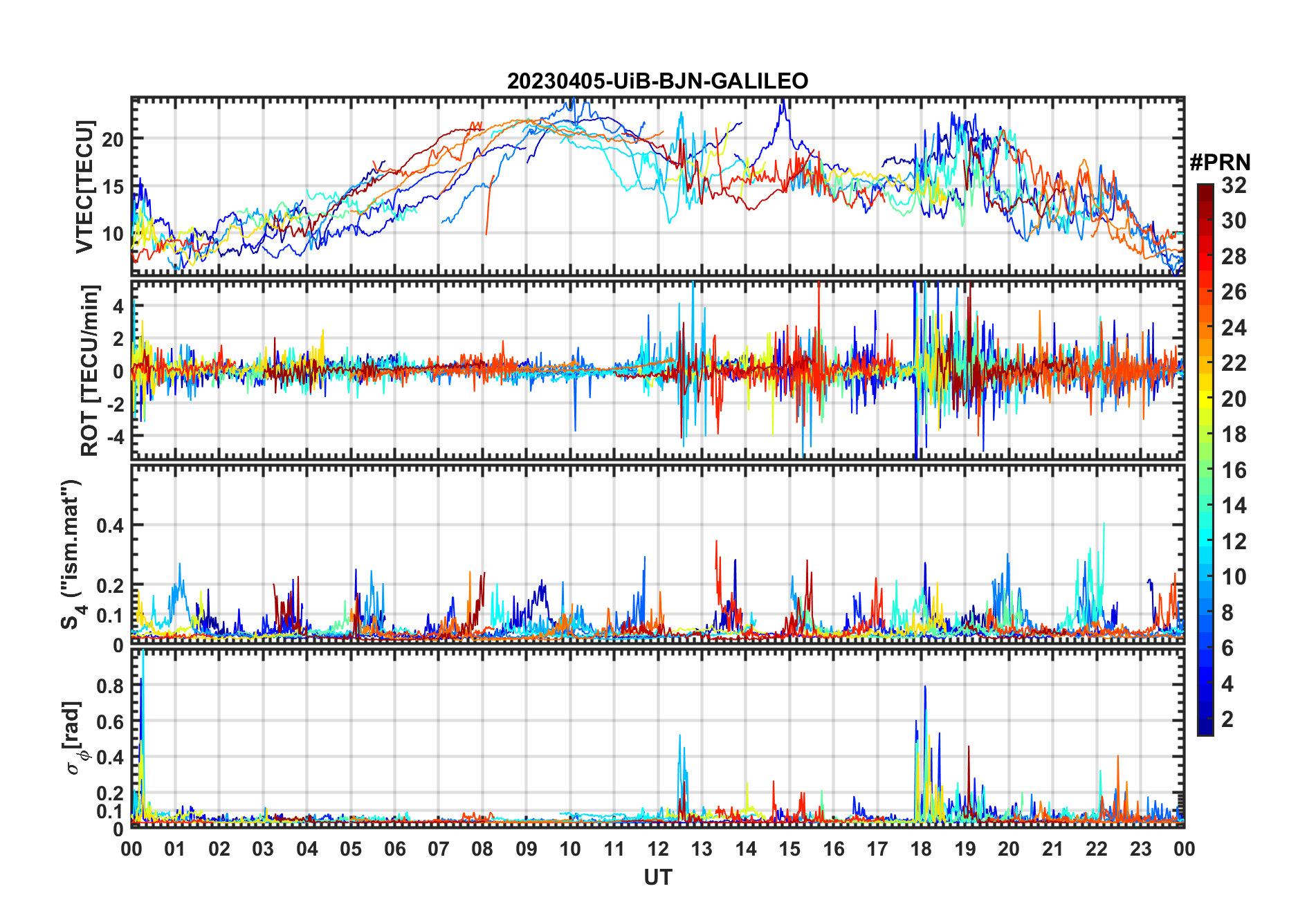Click x-axis tick label 10
1316x920 pixels.
click(x=570, y=849)
